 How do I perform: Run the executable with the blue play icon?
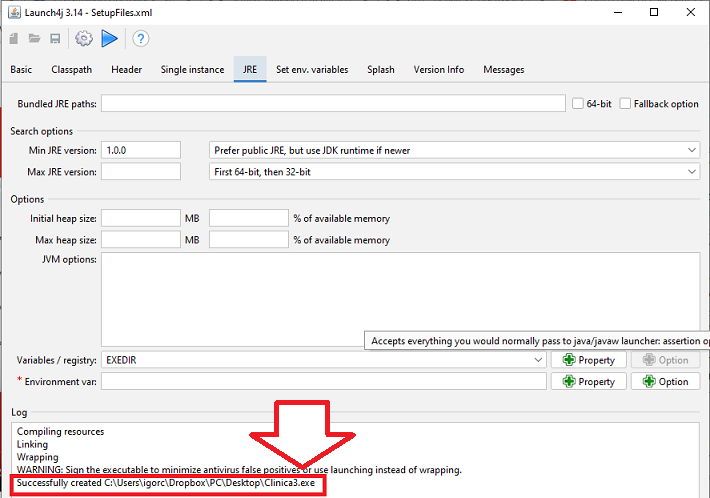point(109,38)
